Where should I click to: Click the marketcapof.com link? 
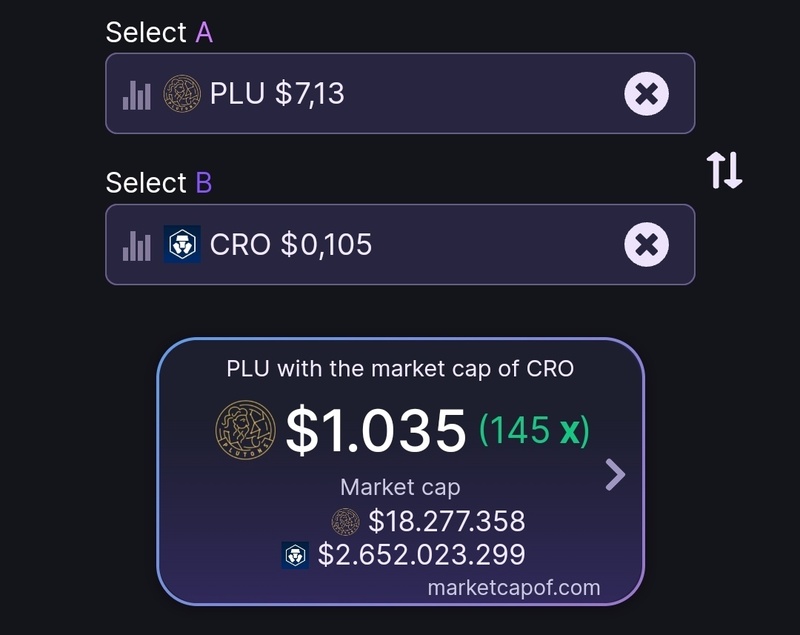pos(514,587)
